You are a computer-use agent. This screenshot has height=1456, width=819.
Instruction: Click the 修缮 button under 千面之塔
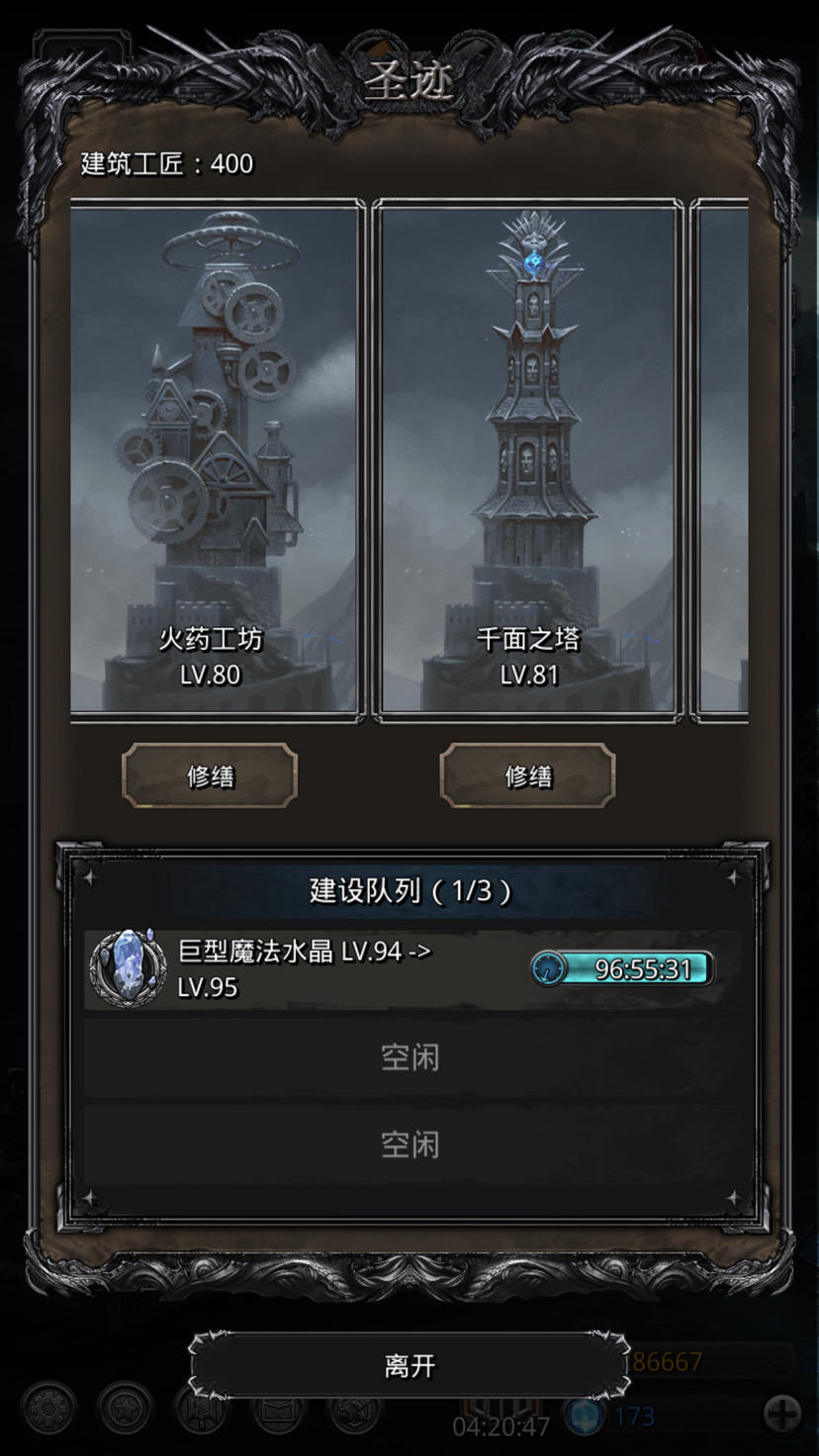(x=527, y=776)
